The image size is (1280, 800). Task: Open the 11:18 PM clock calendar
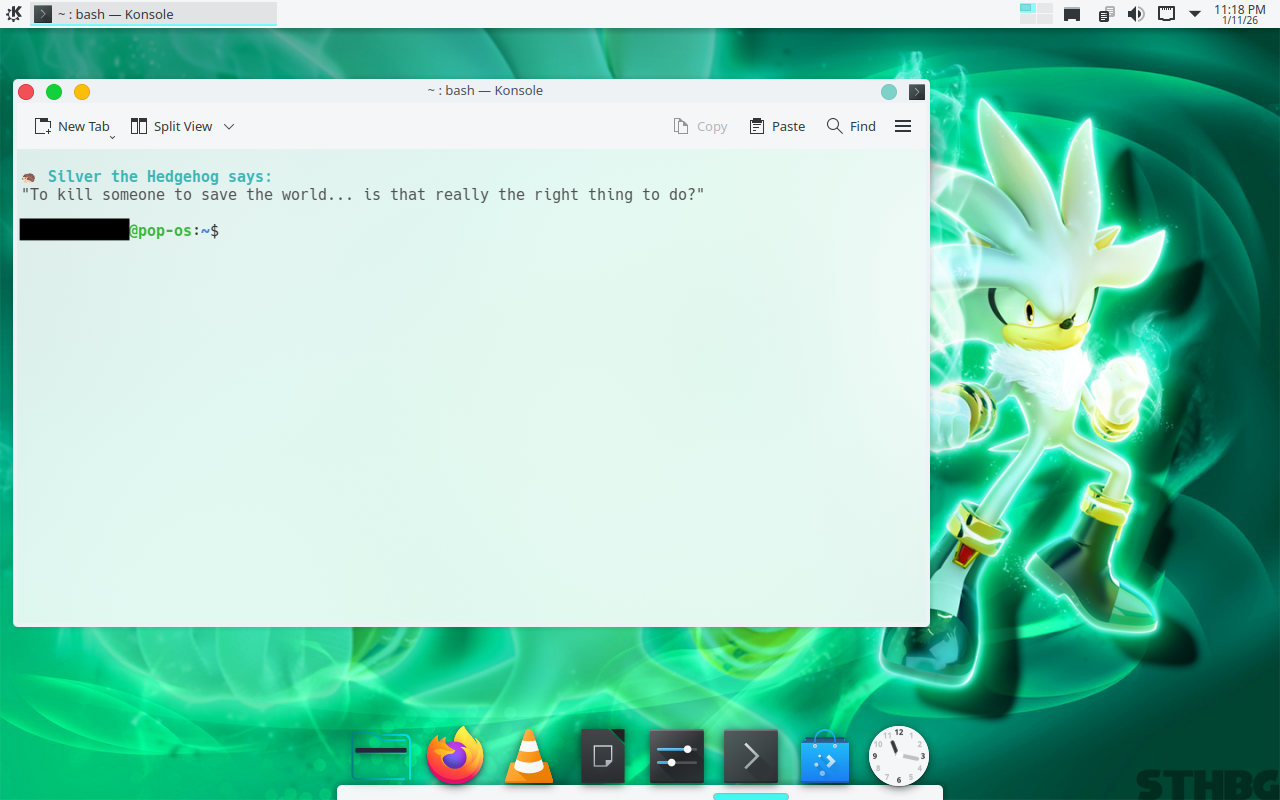click(x=1240, y=14)
